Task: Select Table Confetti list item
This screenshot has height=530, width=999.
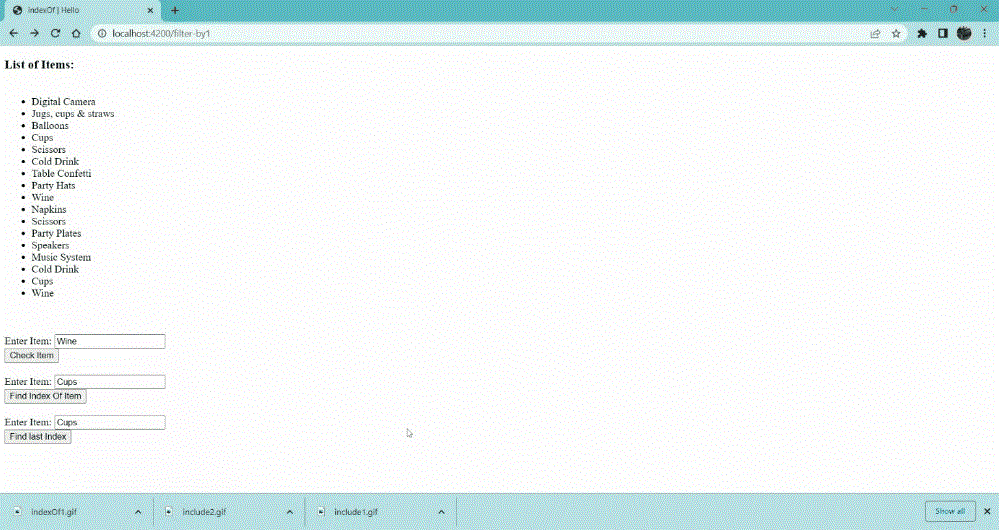Action: pos(61,173)
